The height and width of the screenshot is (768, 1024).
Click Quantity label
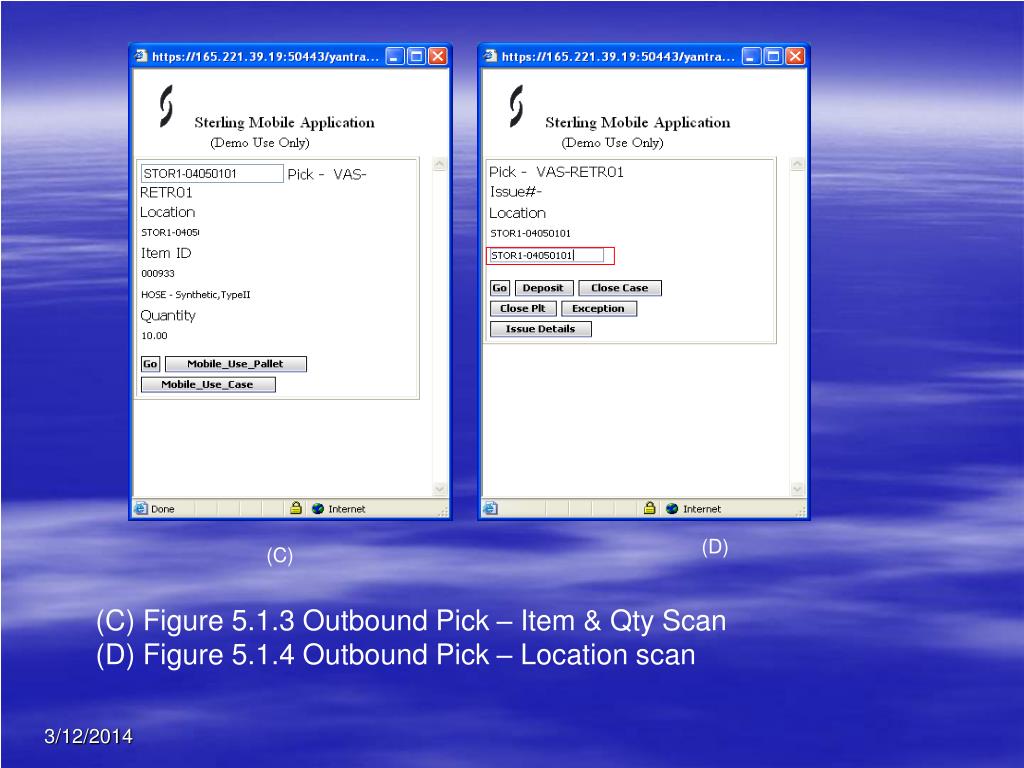click(168, 315)
